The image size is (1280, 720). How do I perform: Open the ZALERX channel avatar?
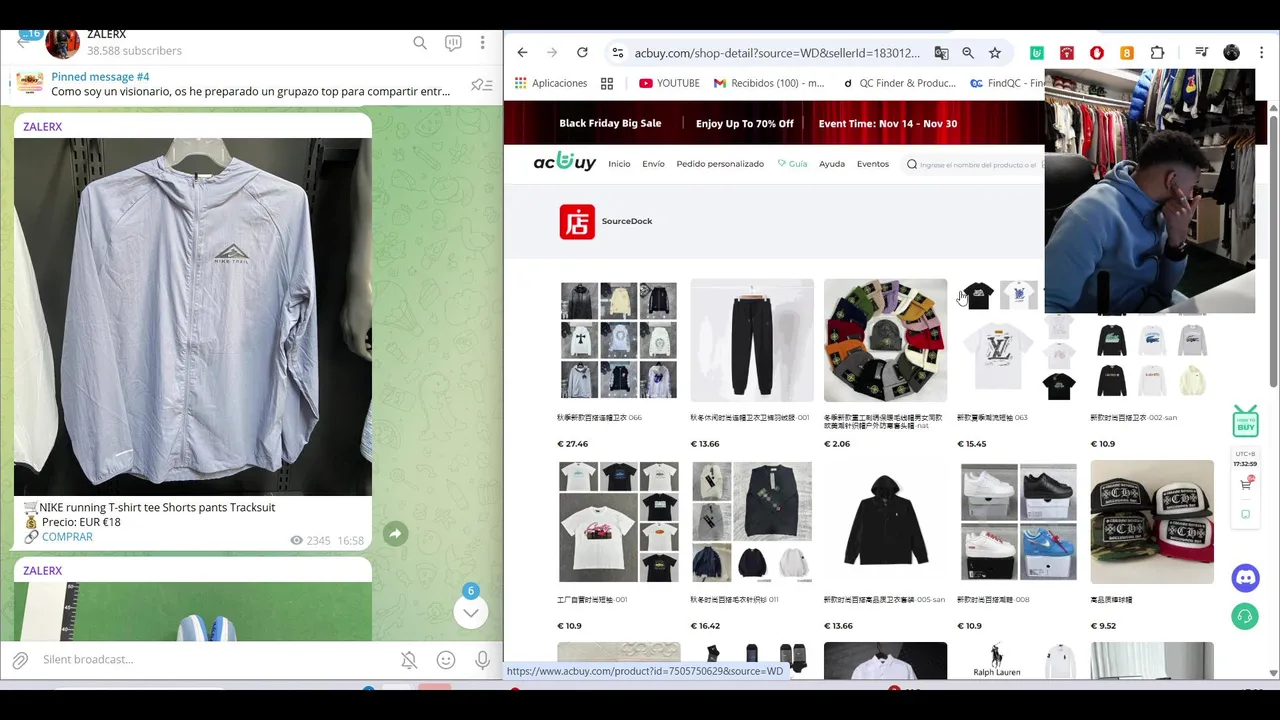(x=62, y=43)
